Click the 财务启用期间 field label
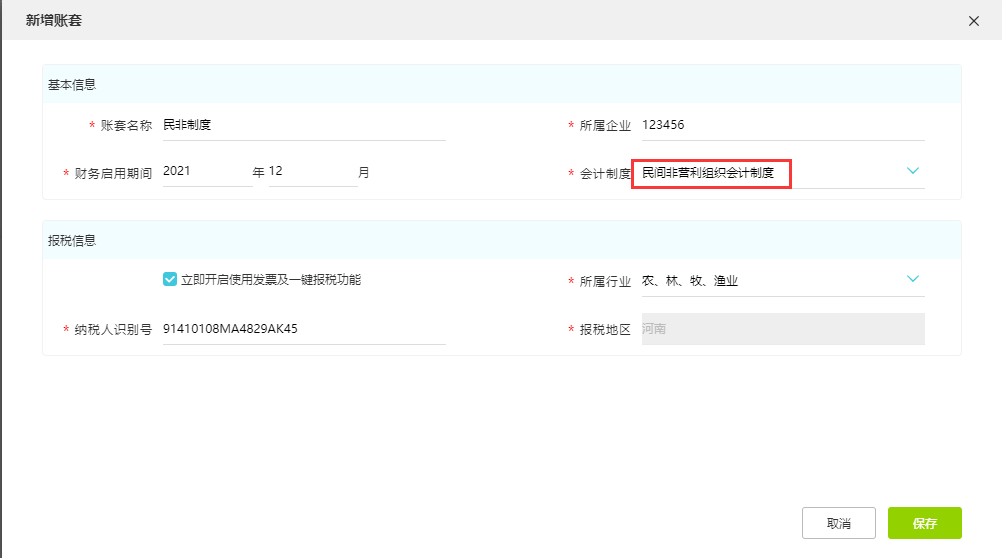 click(113, 173)
